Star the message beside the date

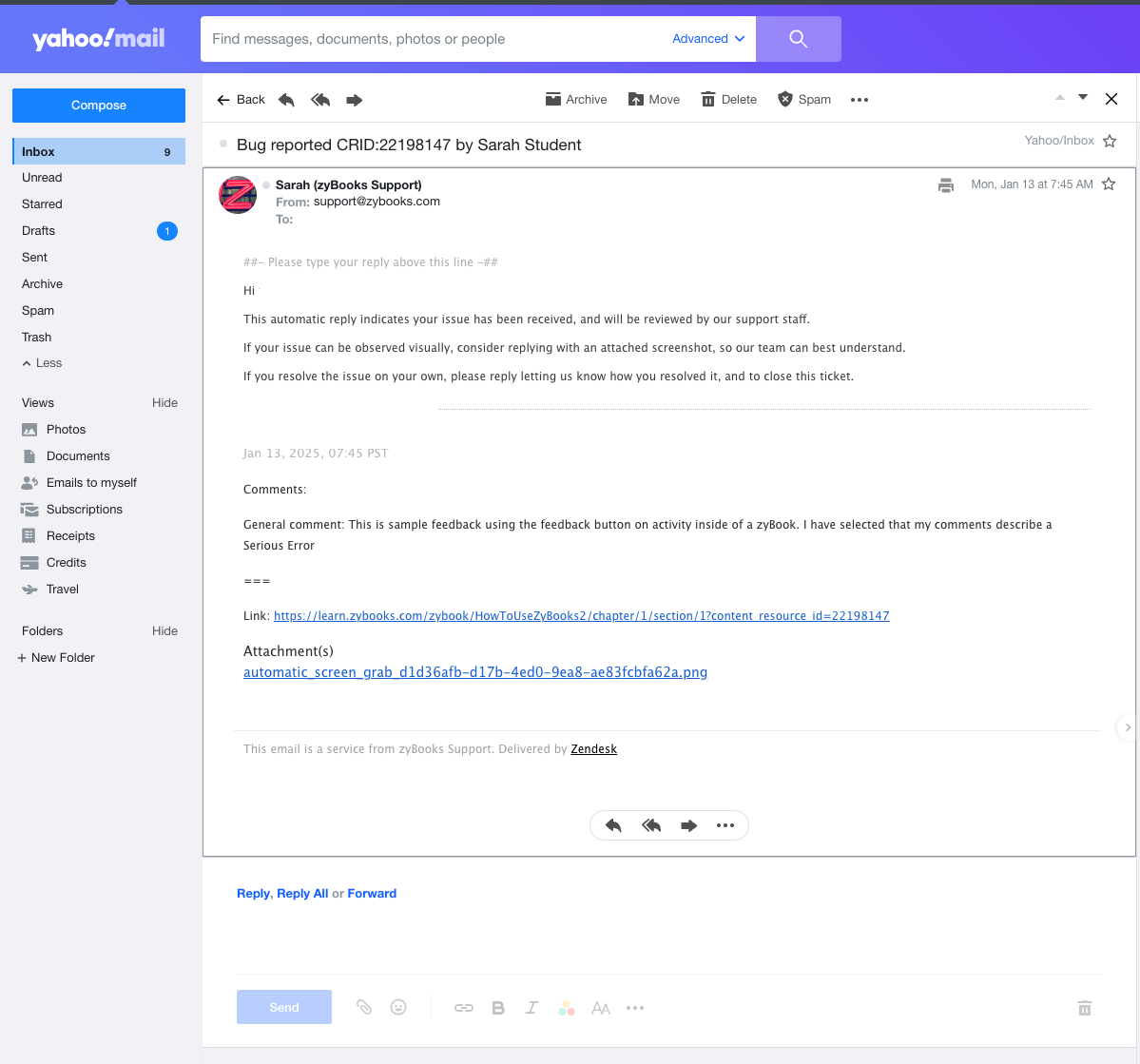(x=1109, y=184)
